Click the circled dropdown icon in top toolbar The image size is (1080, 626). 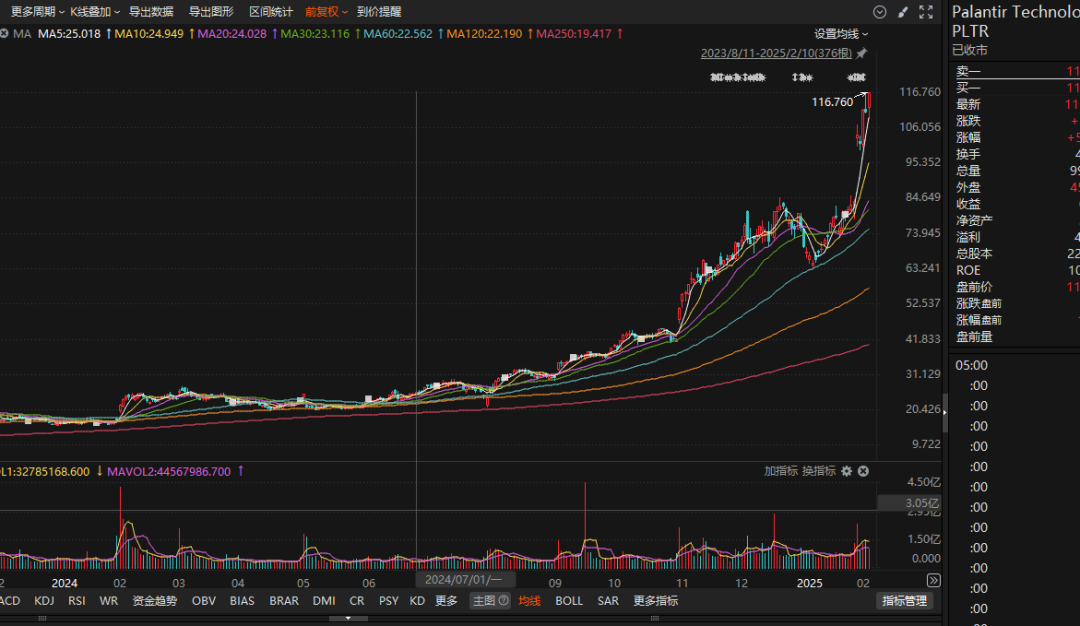tap(880, 12)
